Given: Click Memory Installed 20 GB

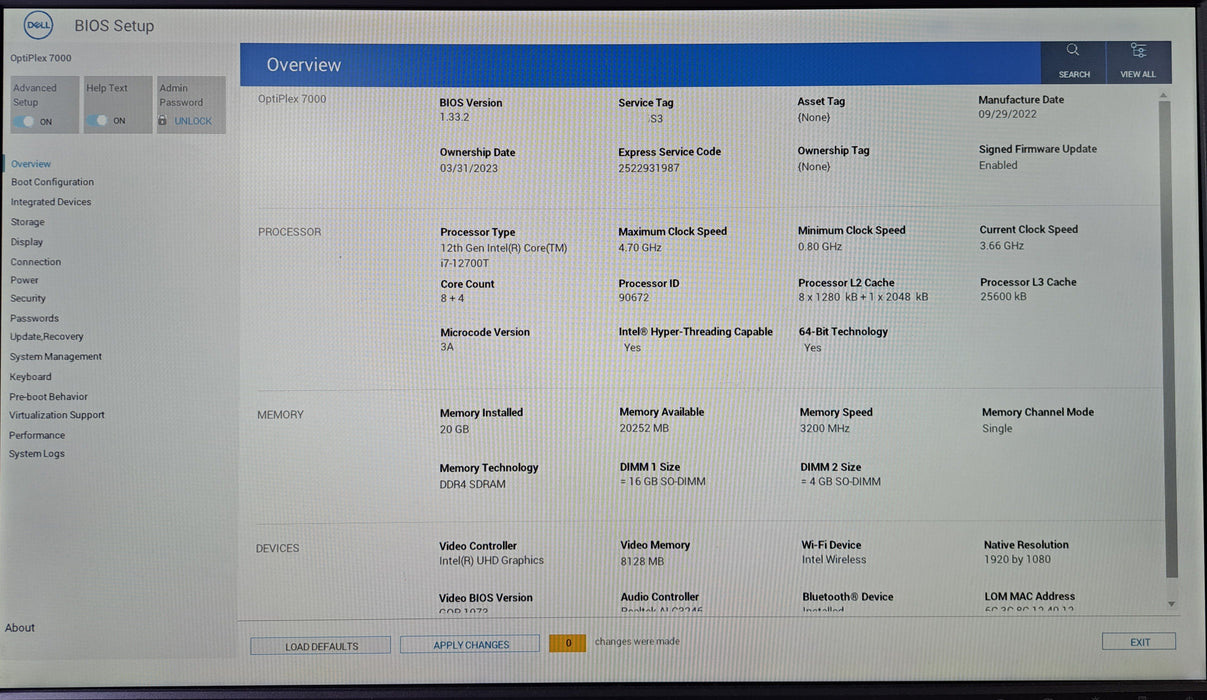Looking at the screenshot, I should [x=455, y=429].
